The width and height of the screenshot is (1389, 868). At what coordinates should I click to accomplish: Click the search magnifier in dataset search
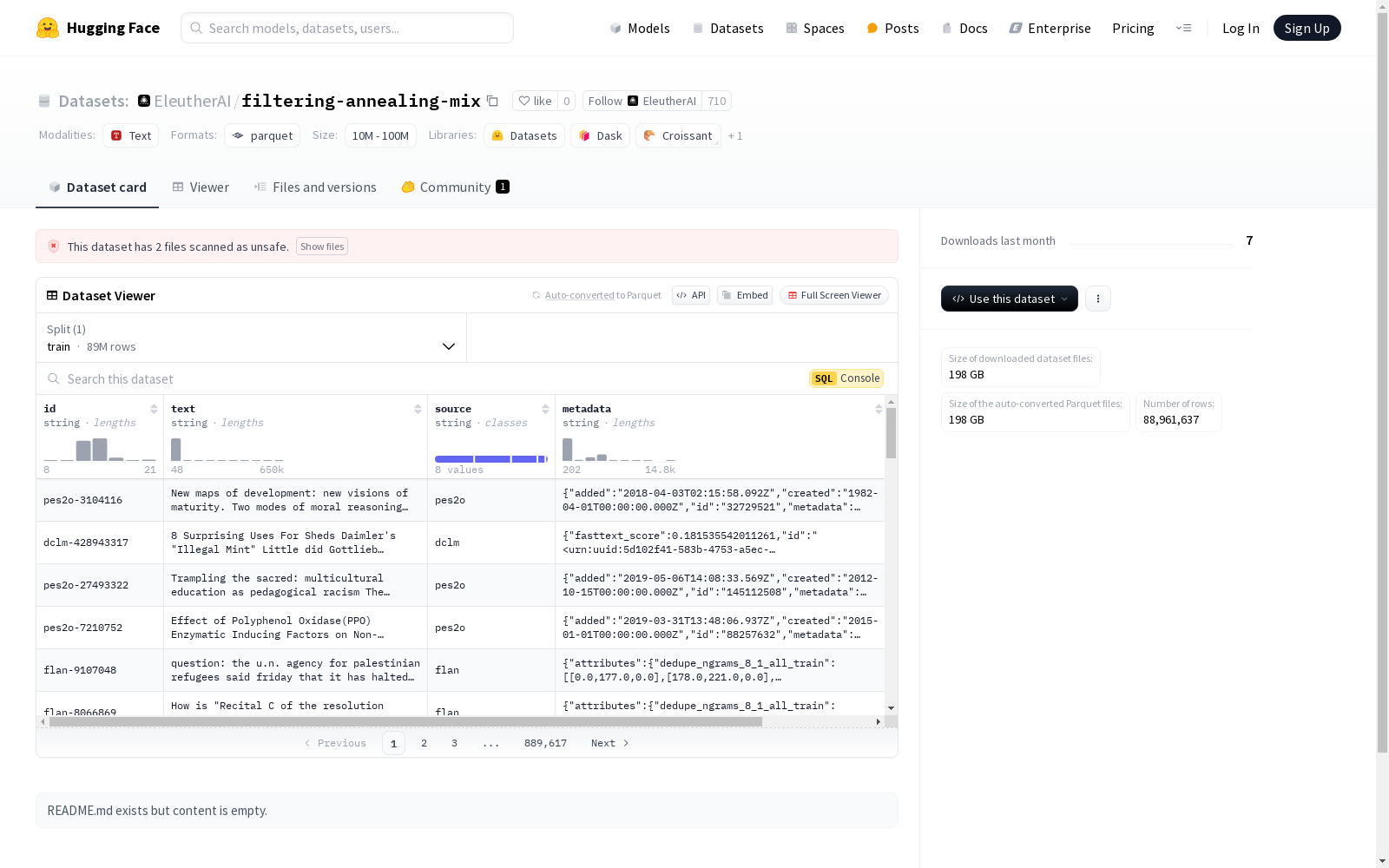[54, 378]
